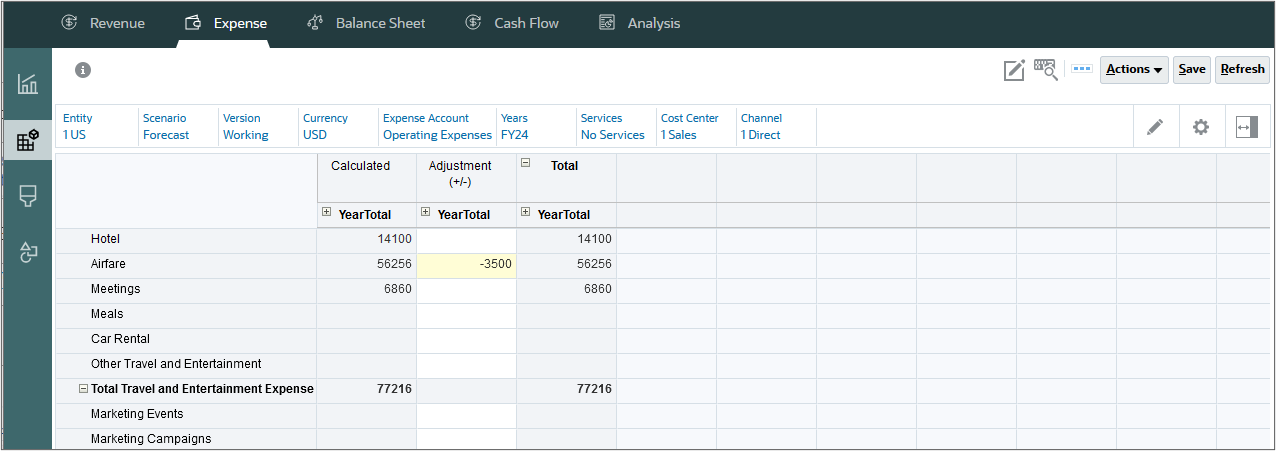
Task: Click Calculated total value 77216
Action: 367,390
